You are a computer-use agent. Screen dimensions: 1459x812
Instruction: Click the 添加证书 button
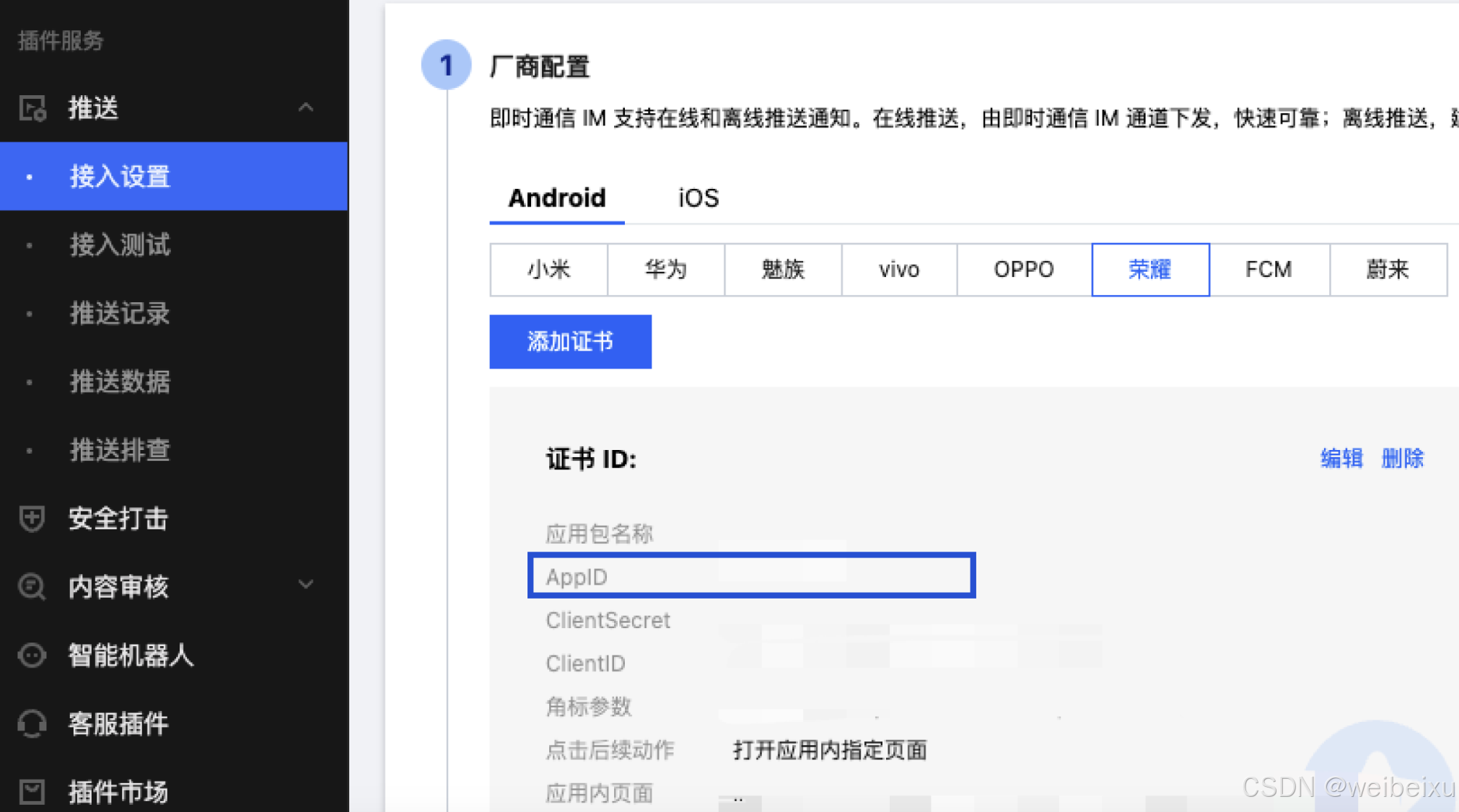click(570, 341)
